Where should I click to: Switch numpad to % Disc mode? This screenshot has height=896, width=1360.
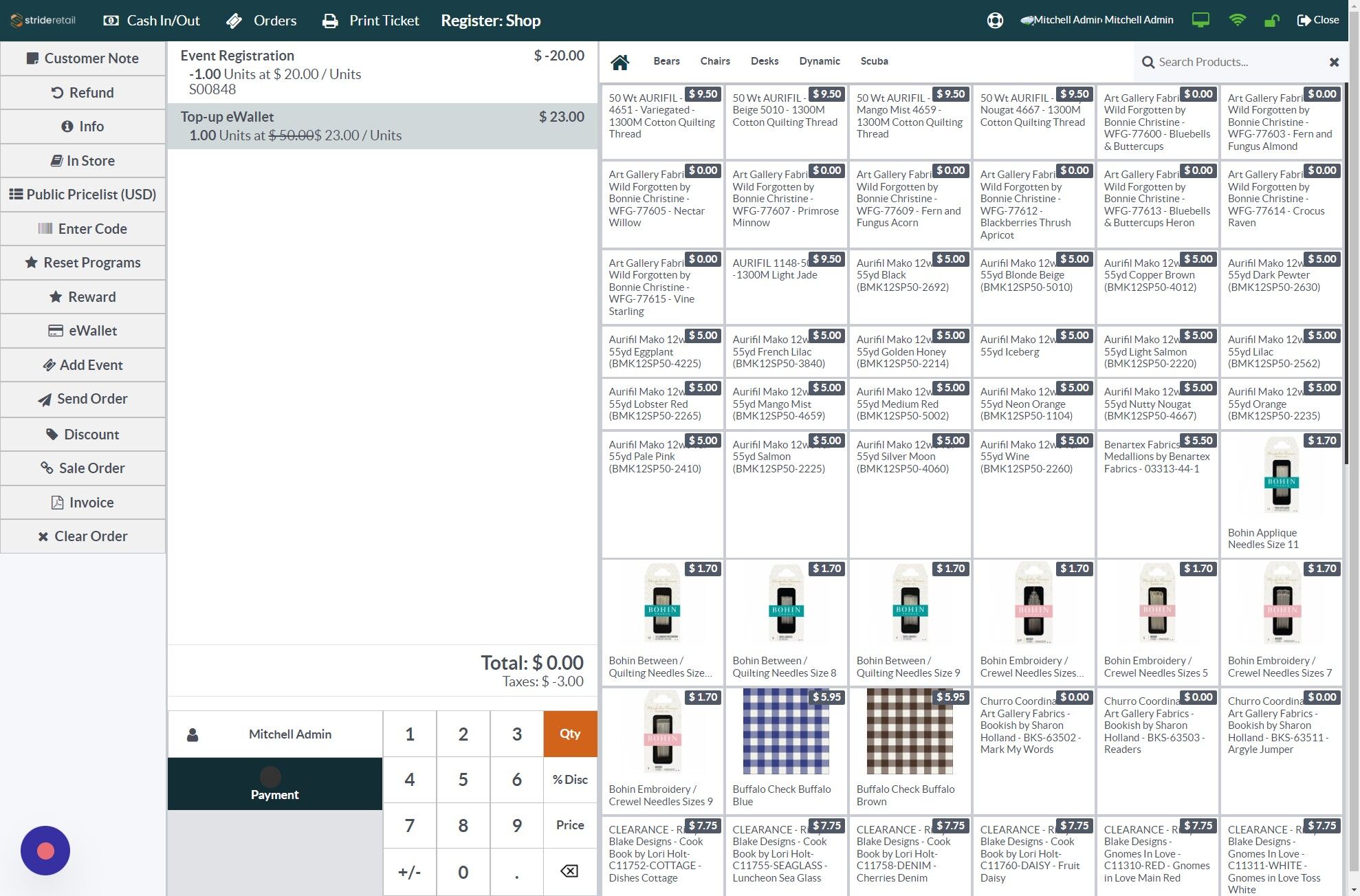point(569,780)
